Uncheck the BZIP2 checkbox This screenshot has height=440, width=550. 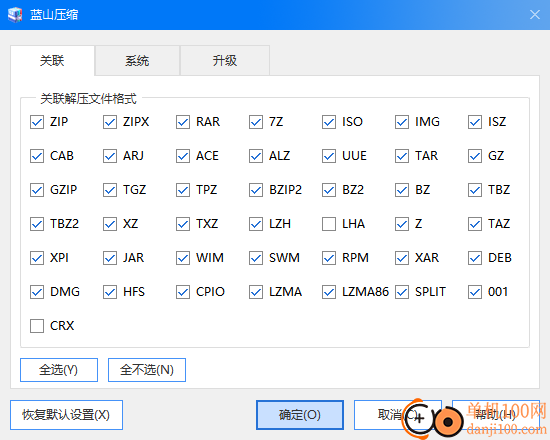(256, 190)
